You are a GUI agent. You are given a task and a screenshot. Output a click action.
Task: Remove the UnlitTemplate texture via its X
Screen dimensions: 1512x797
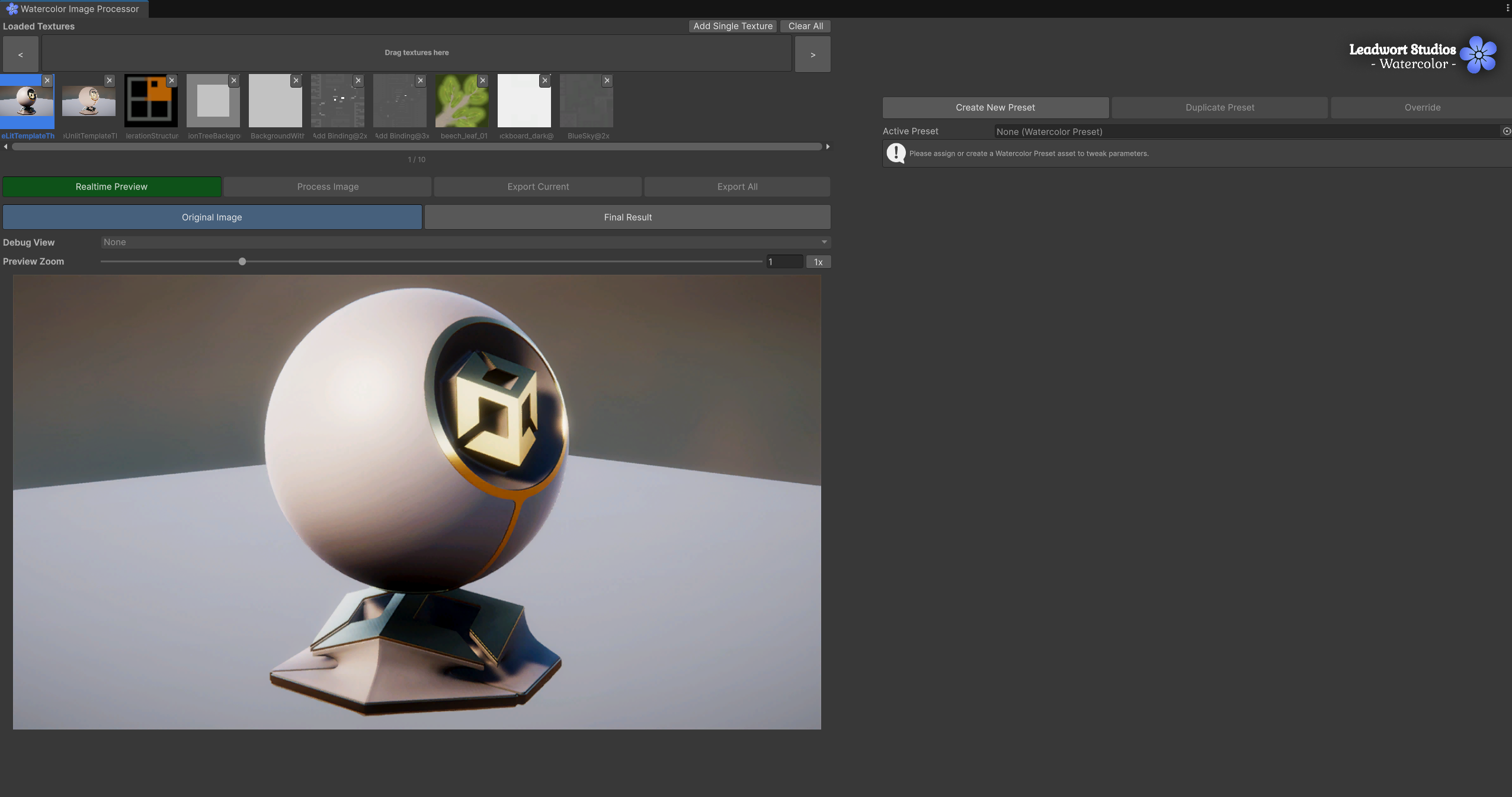point(109,81)
